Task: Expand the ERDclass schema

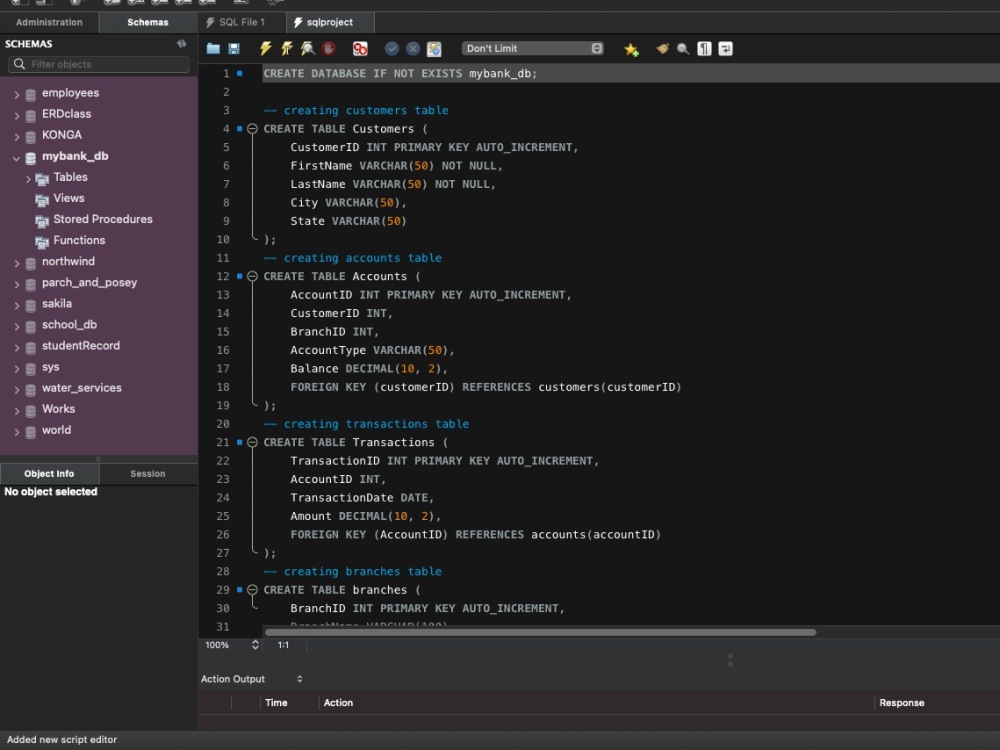Action: 17,115
